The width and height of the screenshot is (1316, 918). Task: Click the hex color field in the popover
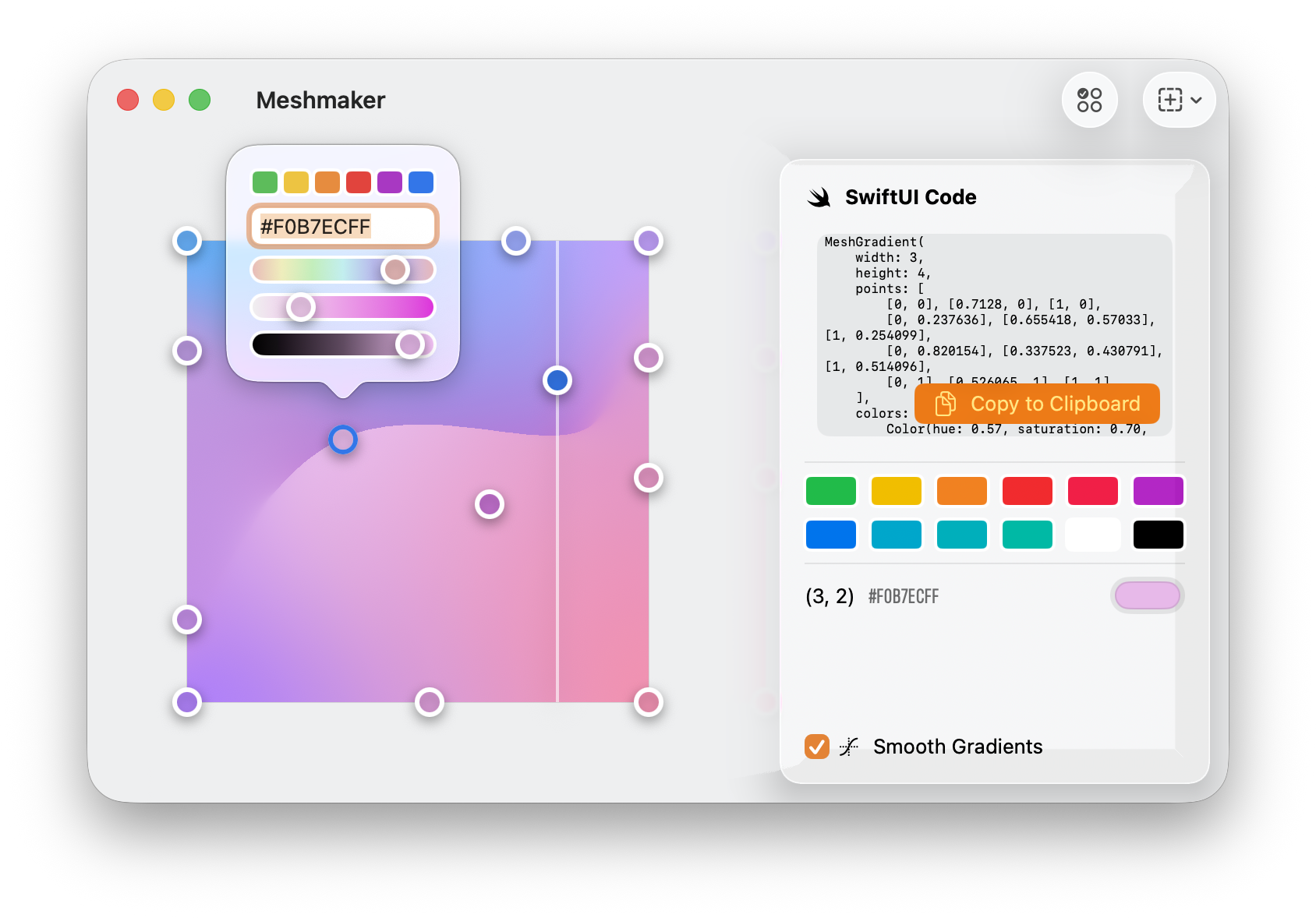(x=343, y=227)
